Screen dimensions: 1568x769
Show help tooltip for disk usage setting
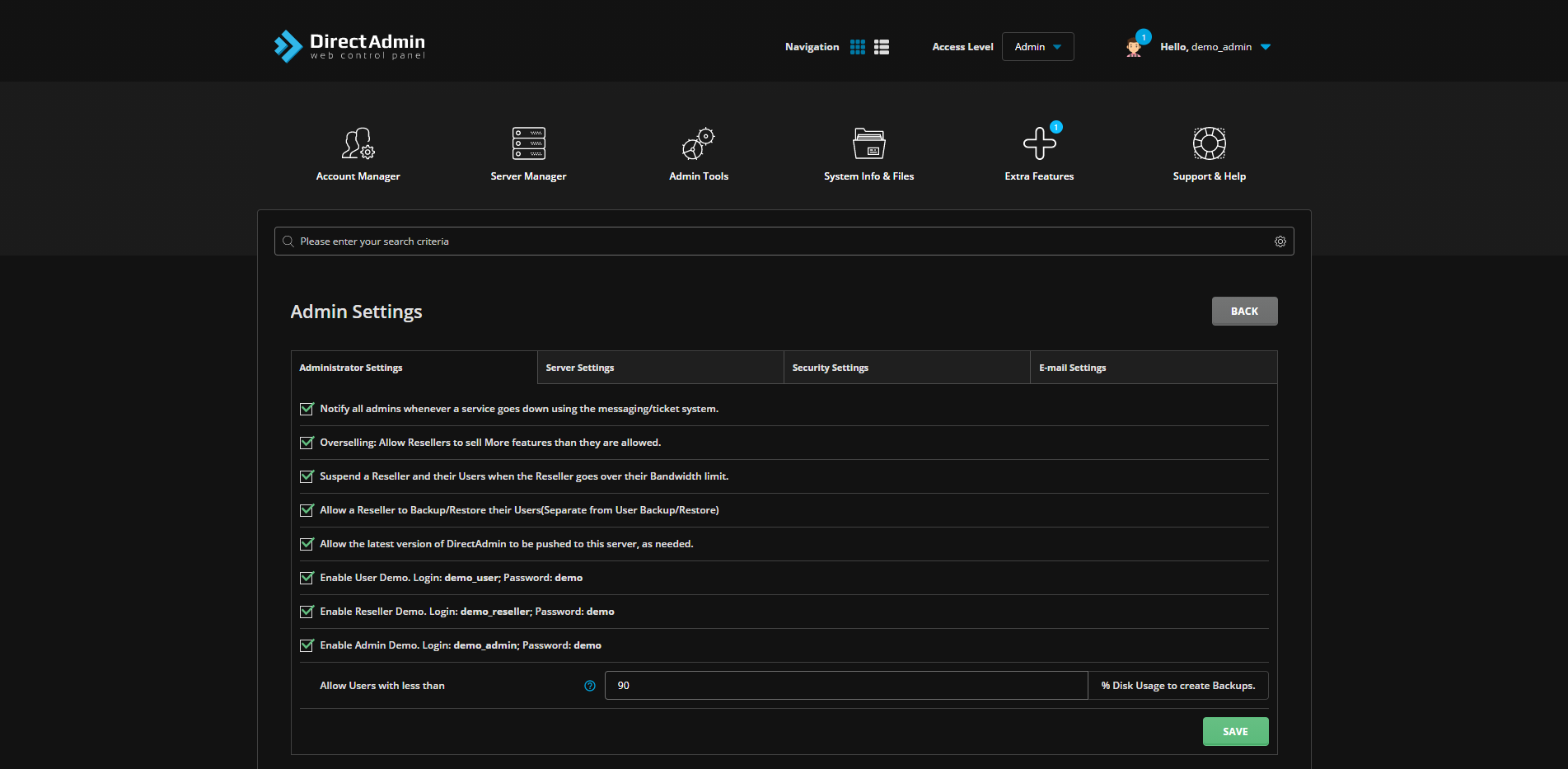coord(590,686)
